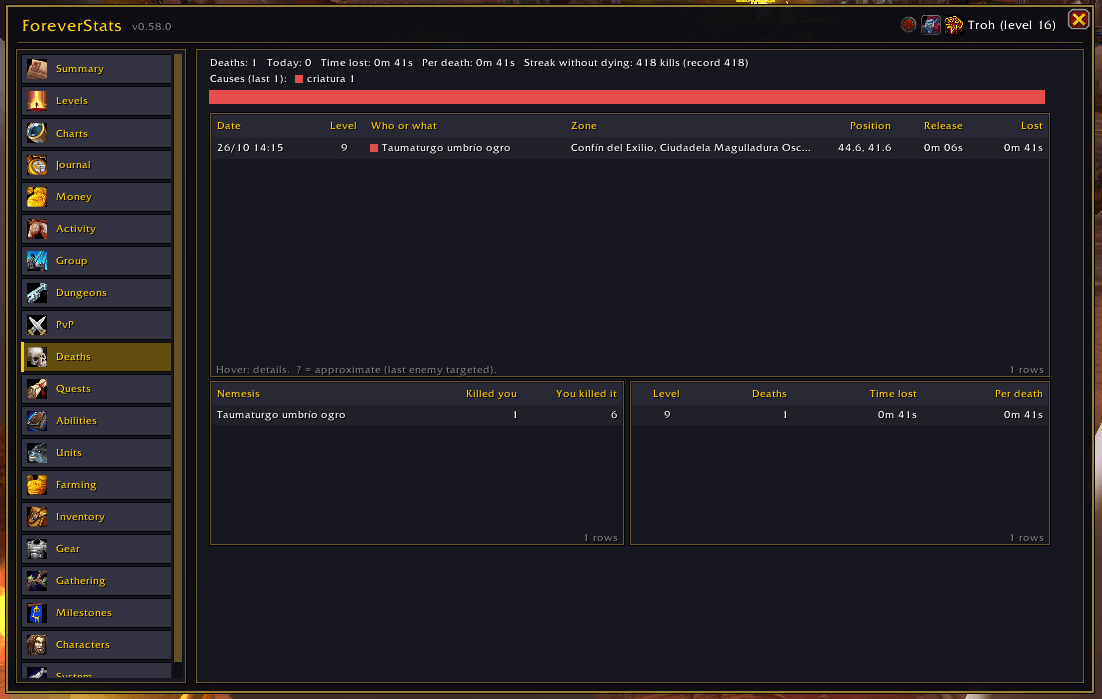Click the Characters portrait icon
This screenshot has width=1102, height=699.
tap(37, 644)
